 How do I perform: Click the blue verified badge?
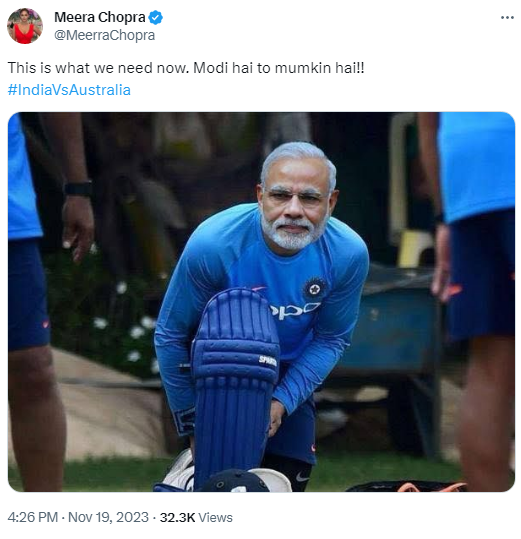[155, 18]
